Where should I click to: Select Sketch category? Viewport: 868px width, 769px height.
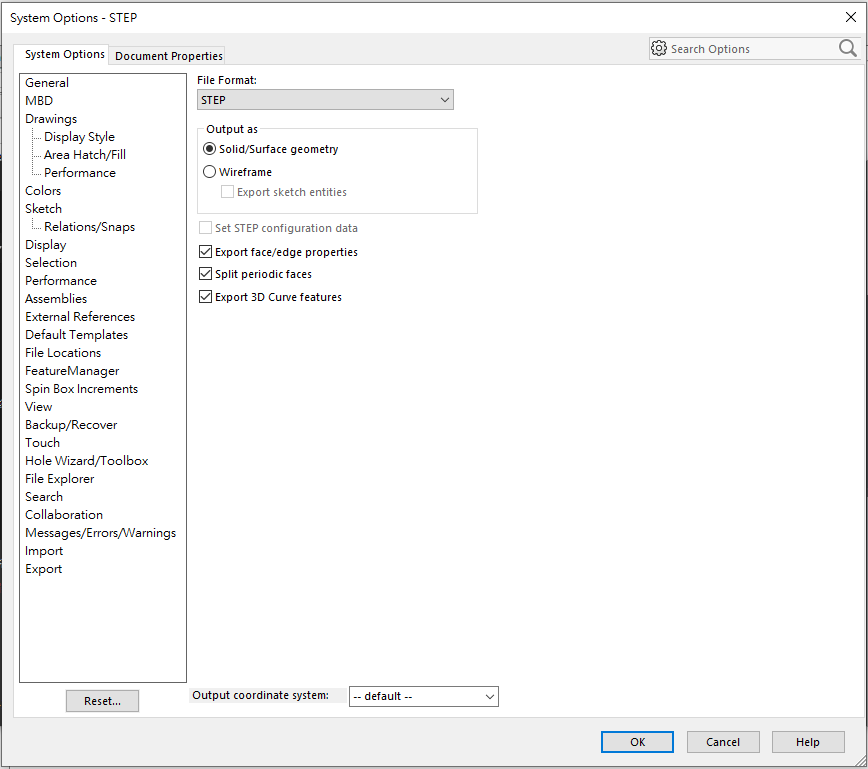tap(43, 209)
